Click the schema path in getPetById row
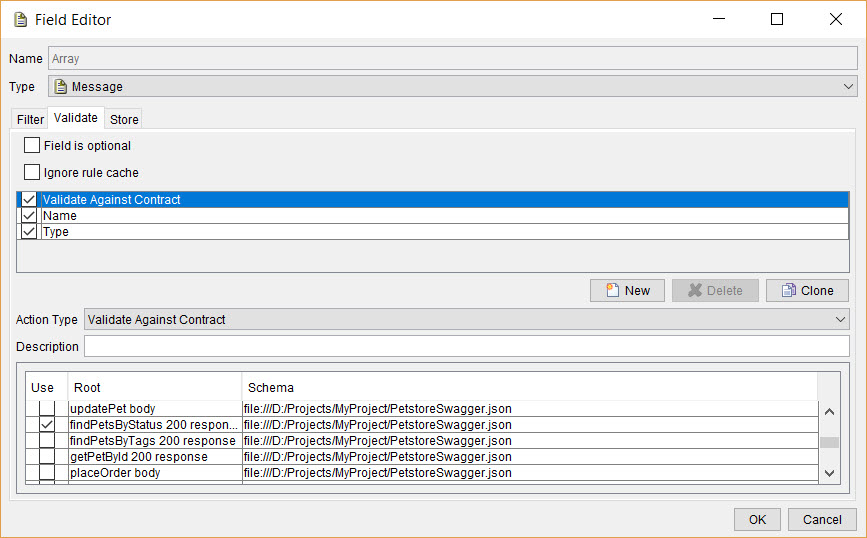This screenshot has width=867, height=538. 378,457
